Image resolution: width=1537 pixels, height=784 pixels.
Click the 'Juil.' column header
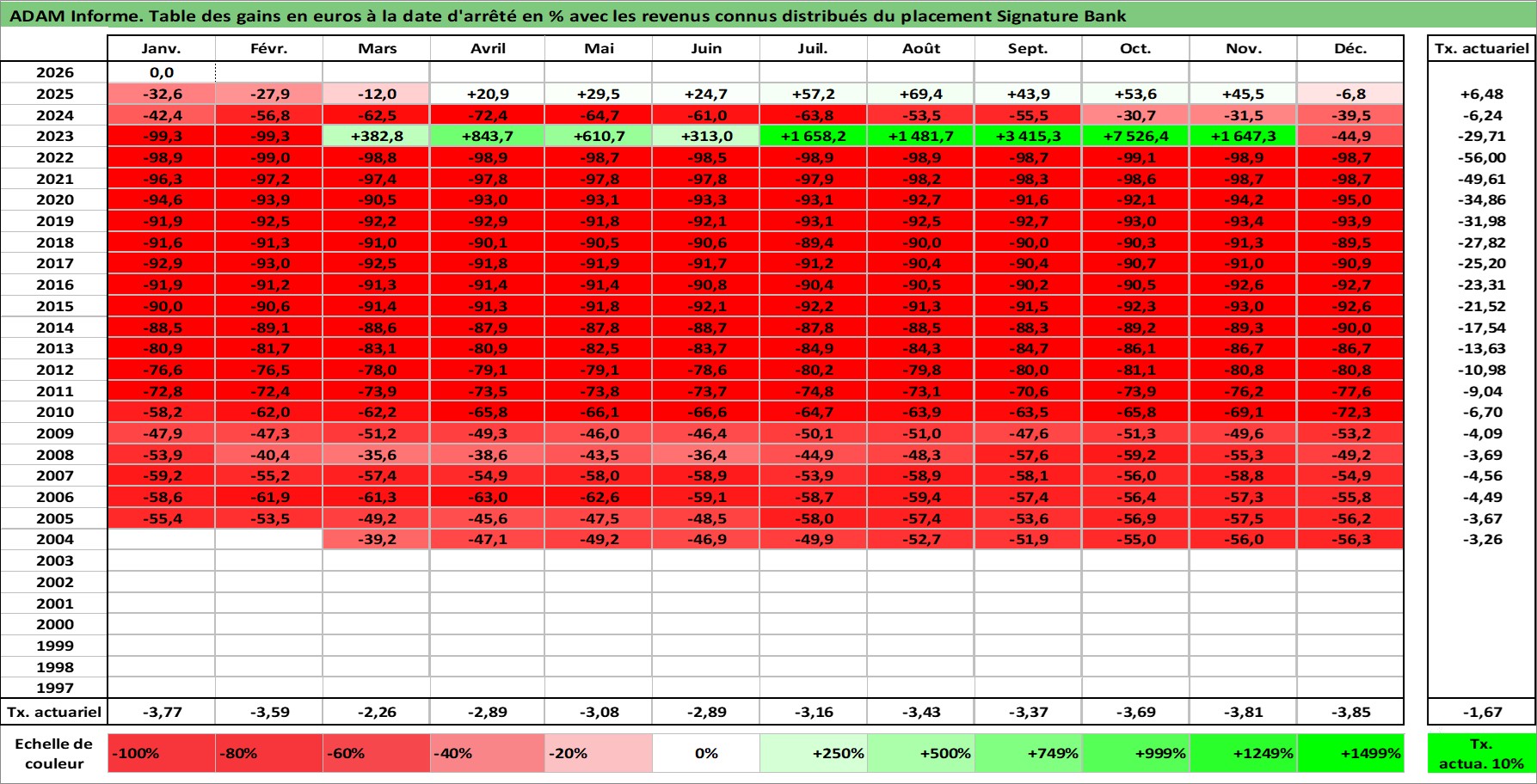click(x=814, y=48)
